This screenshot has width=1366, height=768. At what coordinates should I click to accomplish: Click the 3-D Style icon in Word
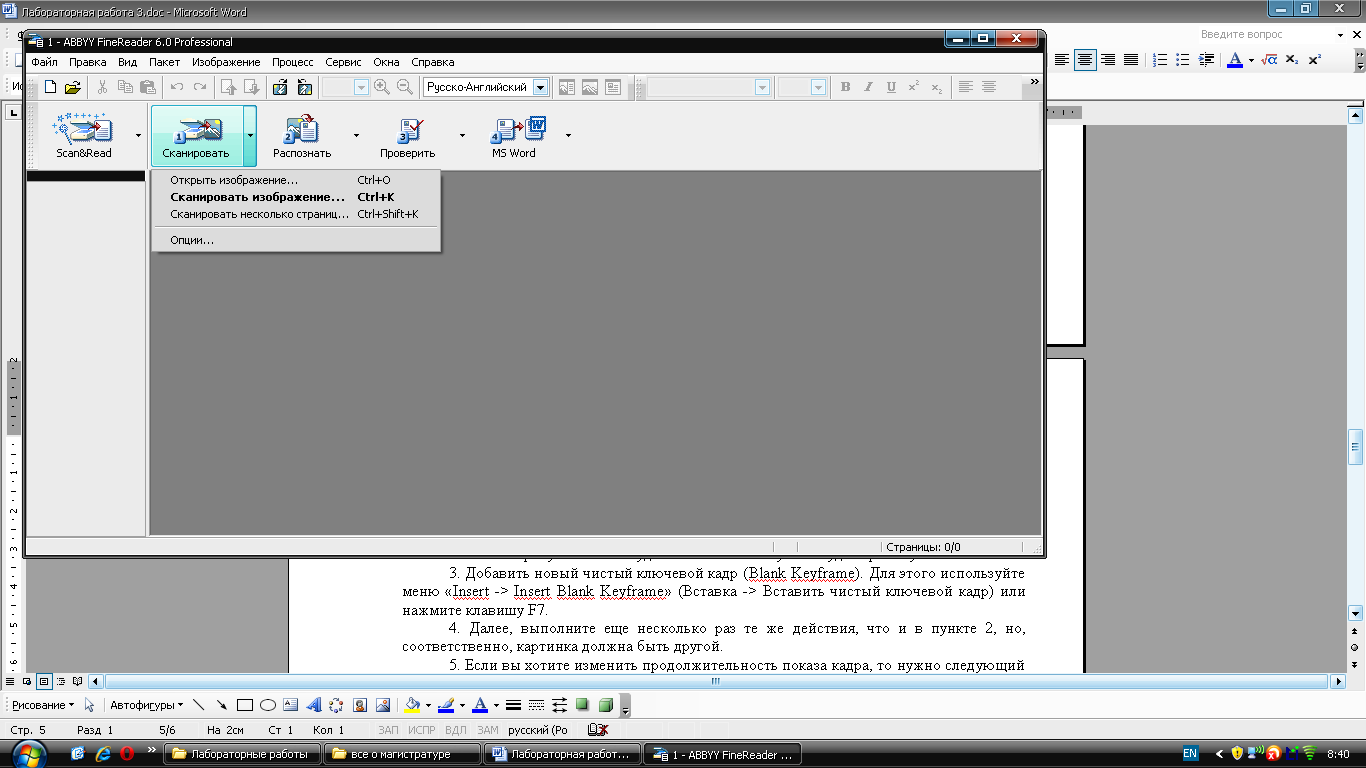605,705
